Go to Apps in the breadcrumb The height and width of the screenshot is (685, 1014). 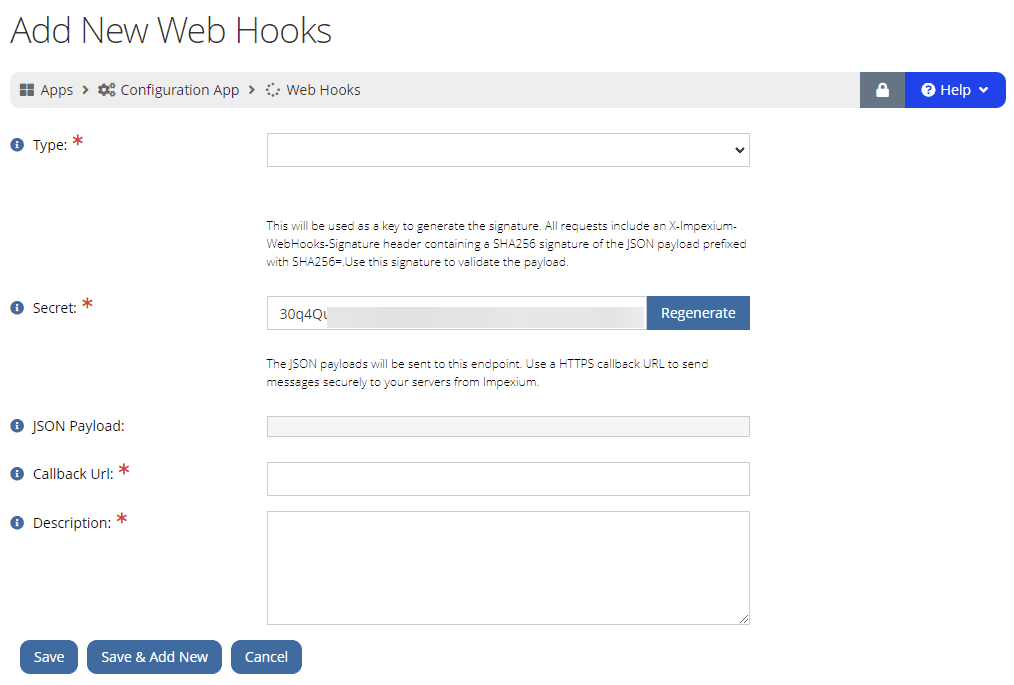point(57,90)
